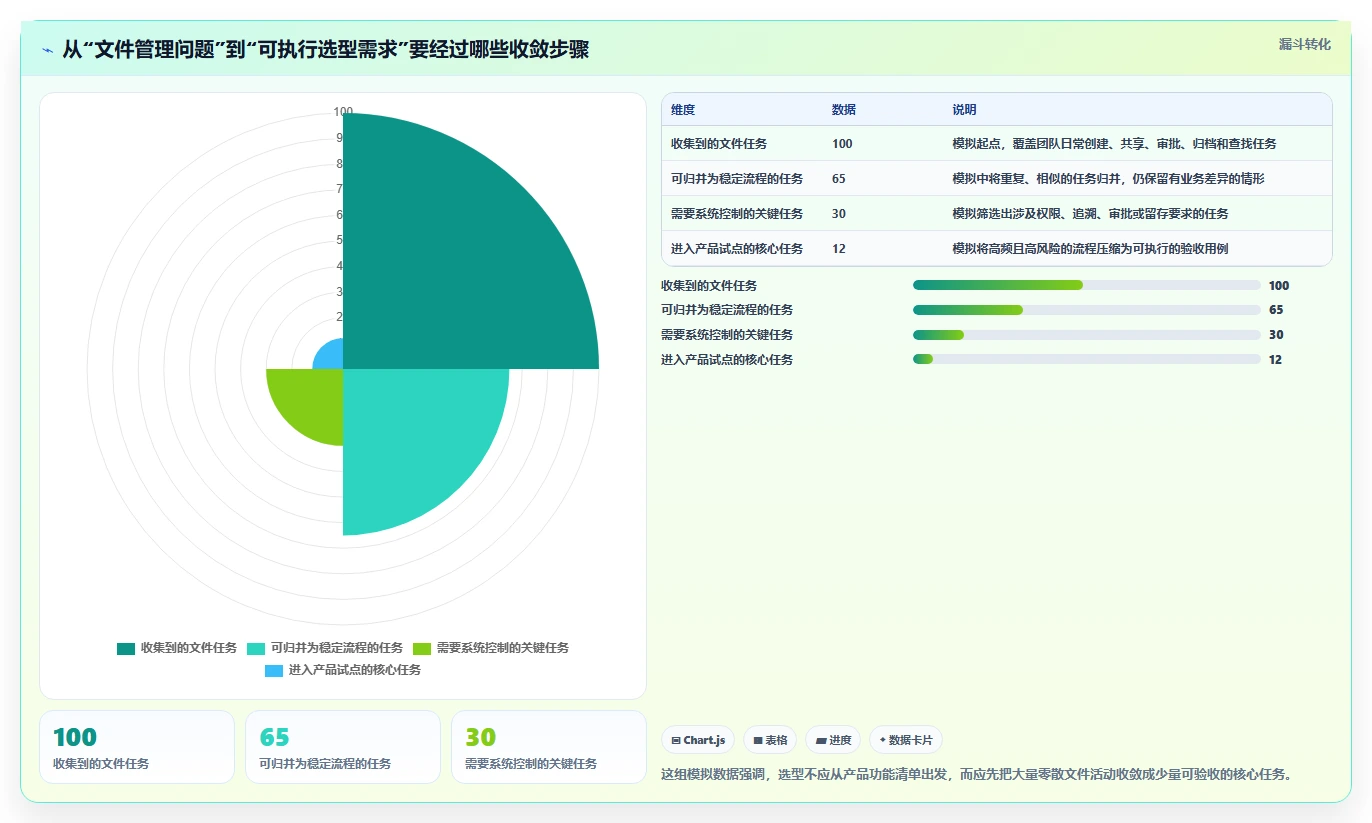Click description starting 模拟中将重复
Image resolution: width=1372 pixels, height=823 pixels.
point(1108,179)
